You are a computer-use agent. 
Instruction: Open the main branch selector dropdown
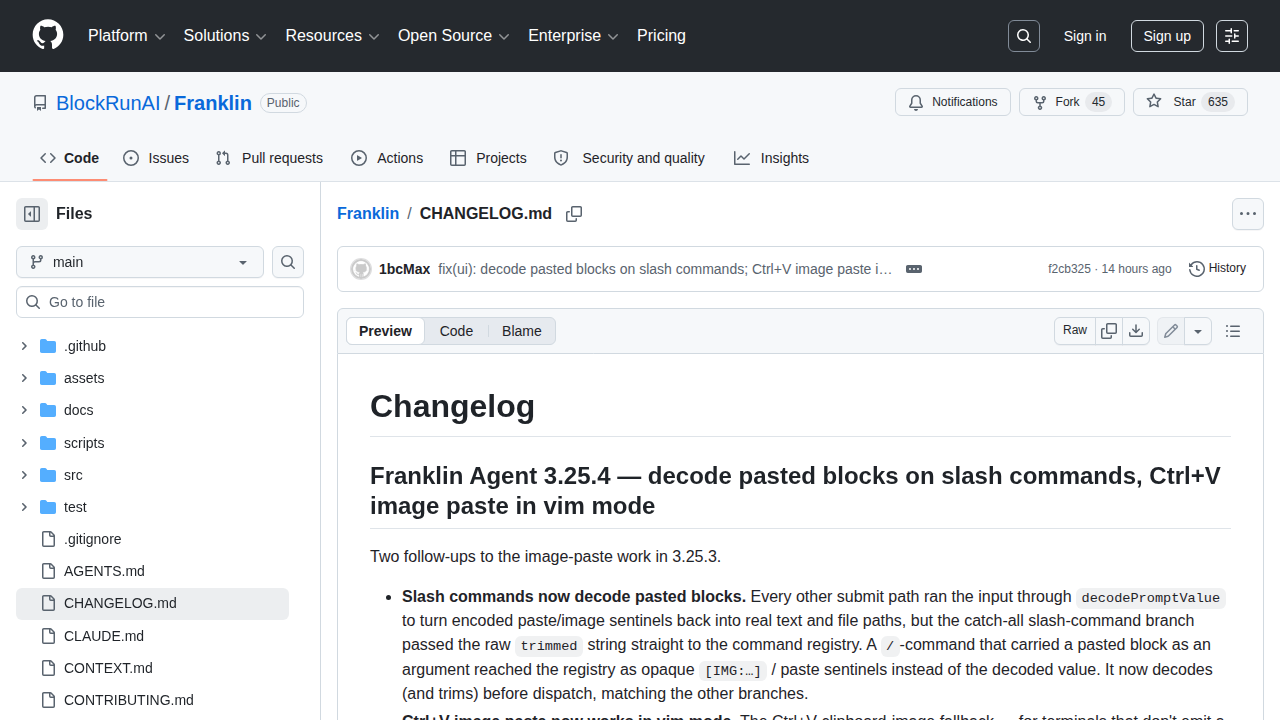point(140,262)
